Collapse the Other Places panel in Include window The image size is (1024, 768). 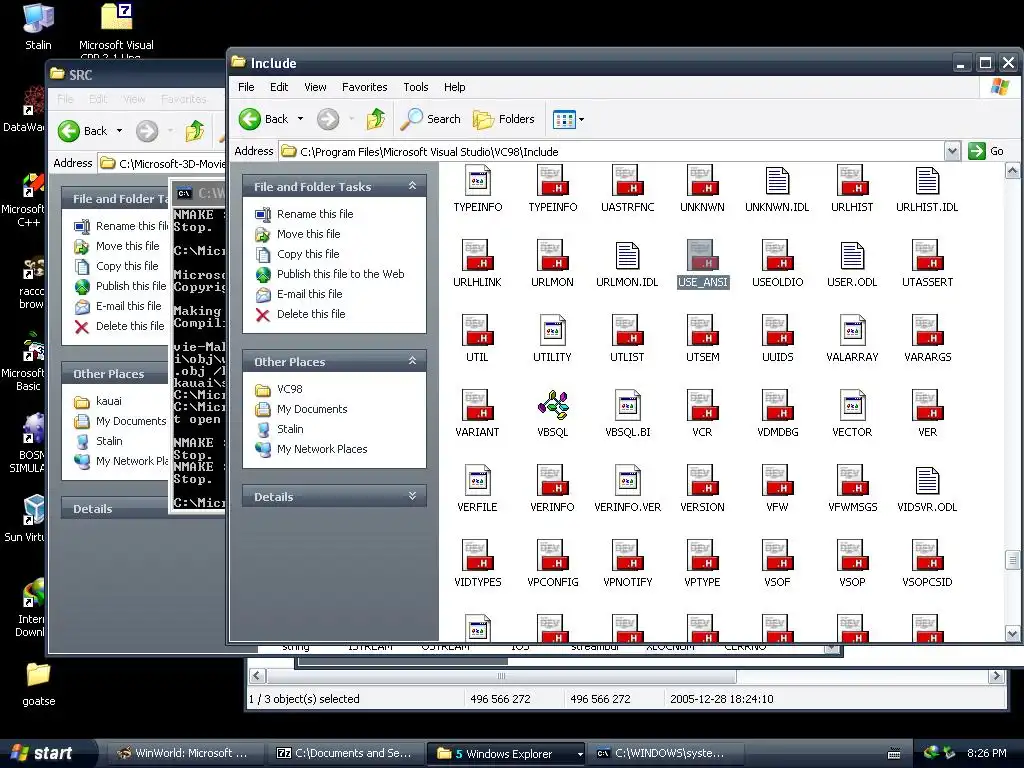pos(413,360)
